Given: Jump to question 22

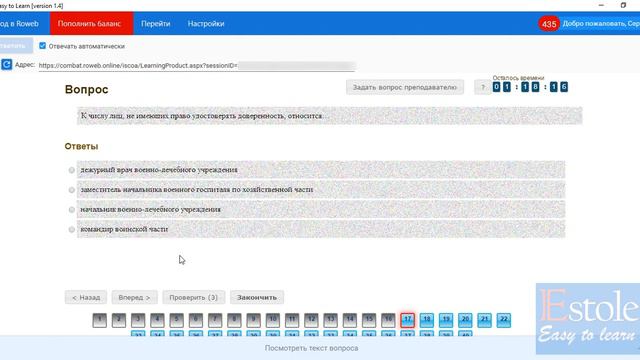Looking at the screenshot, I should [504, 320].
